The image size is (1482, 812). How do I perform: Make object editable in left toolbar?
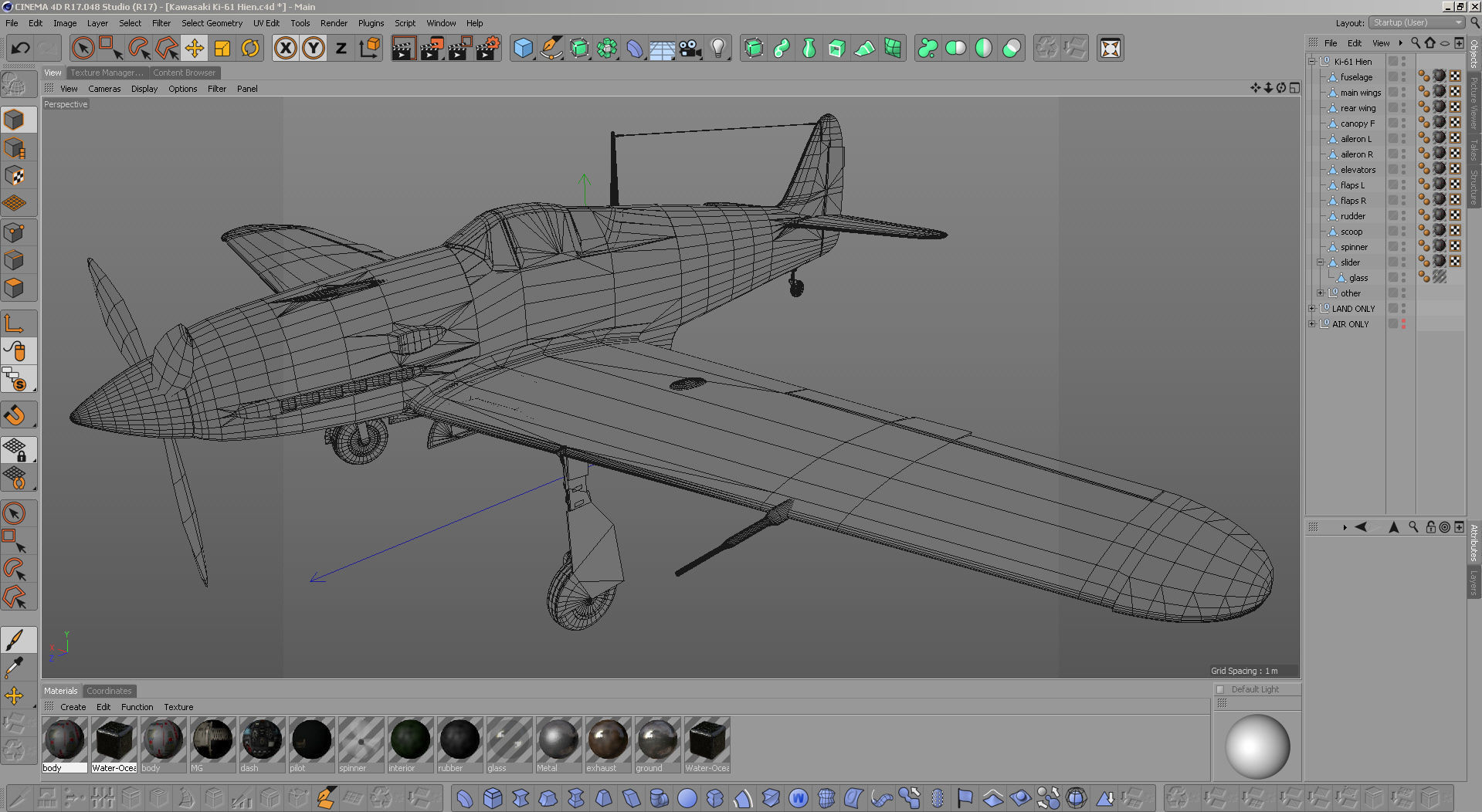(15, 85)
